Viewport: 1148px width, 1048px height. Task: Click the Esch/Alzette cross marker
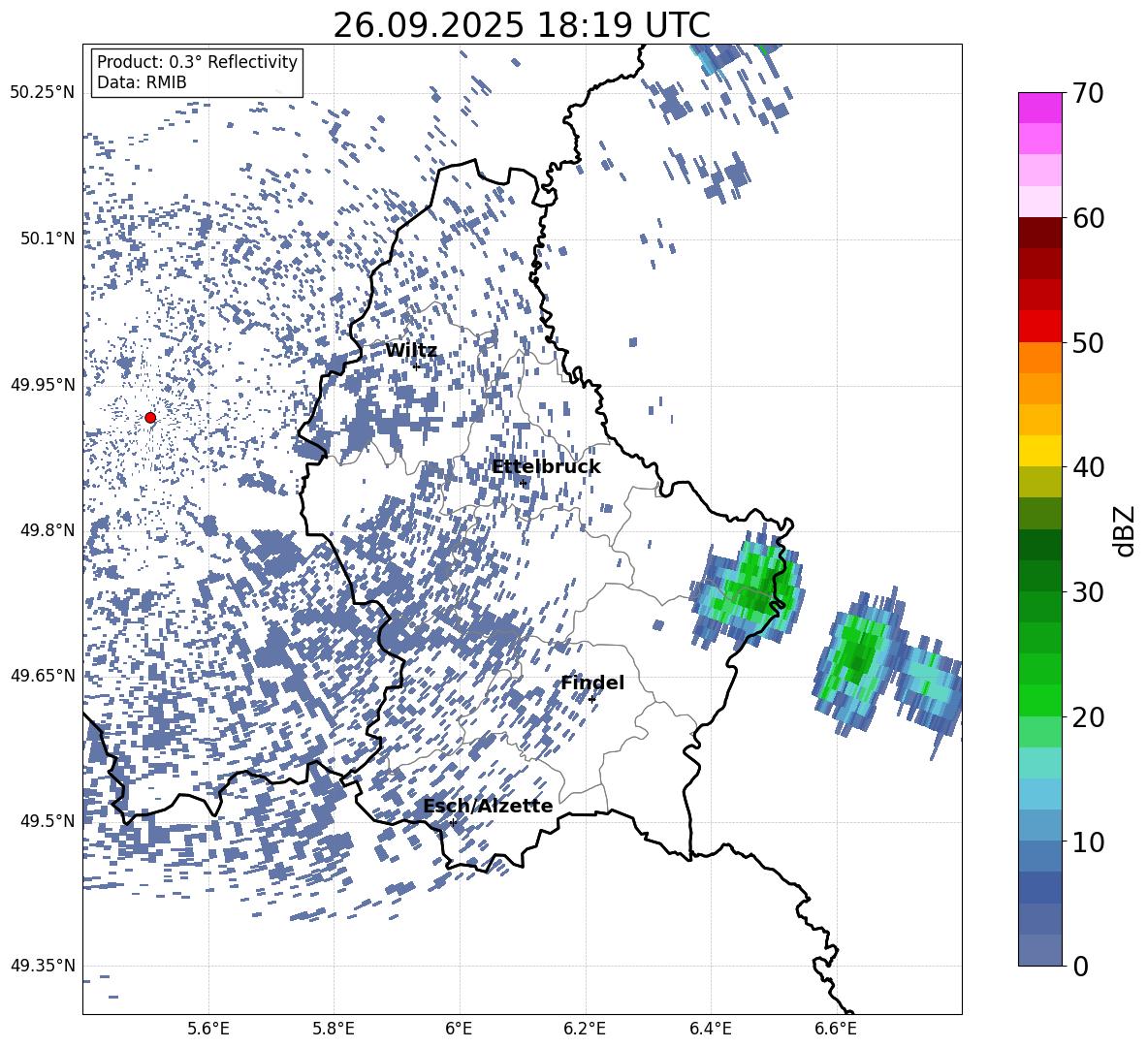coord(453,822)
